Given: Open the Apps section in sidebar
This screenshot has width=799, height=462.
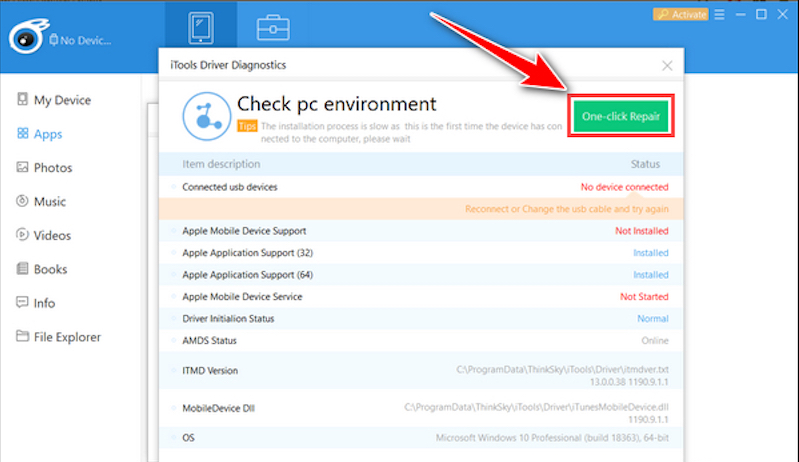Looking at the screenshot, I should pyautogui.click(x=47, y=134).
